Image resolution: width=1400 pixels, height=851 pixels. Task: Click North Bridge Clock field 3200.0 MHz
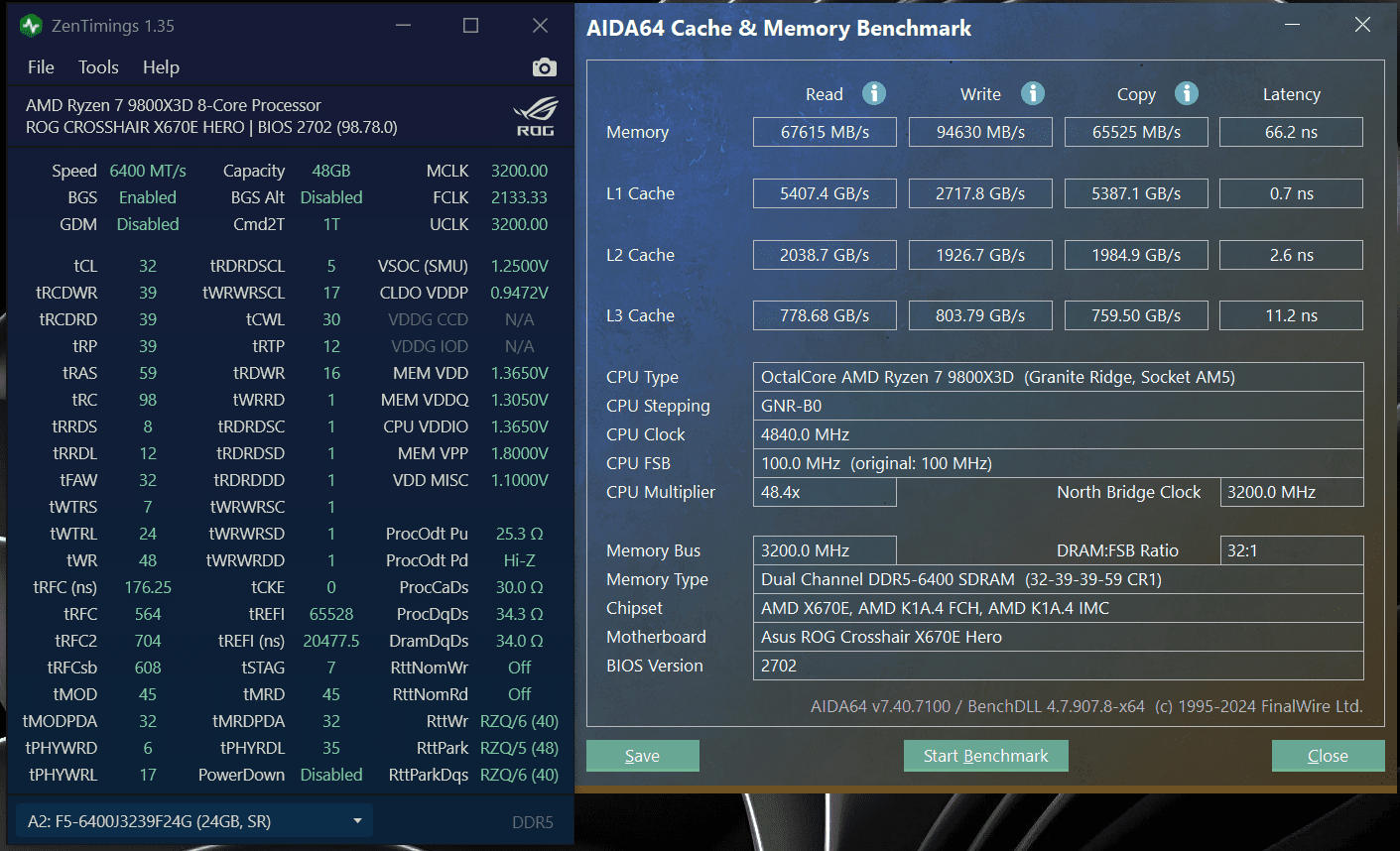point(1292,492)
